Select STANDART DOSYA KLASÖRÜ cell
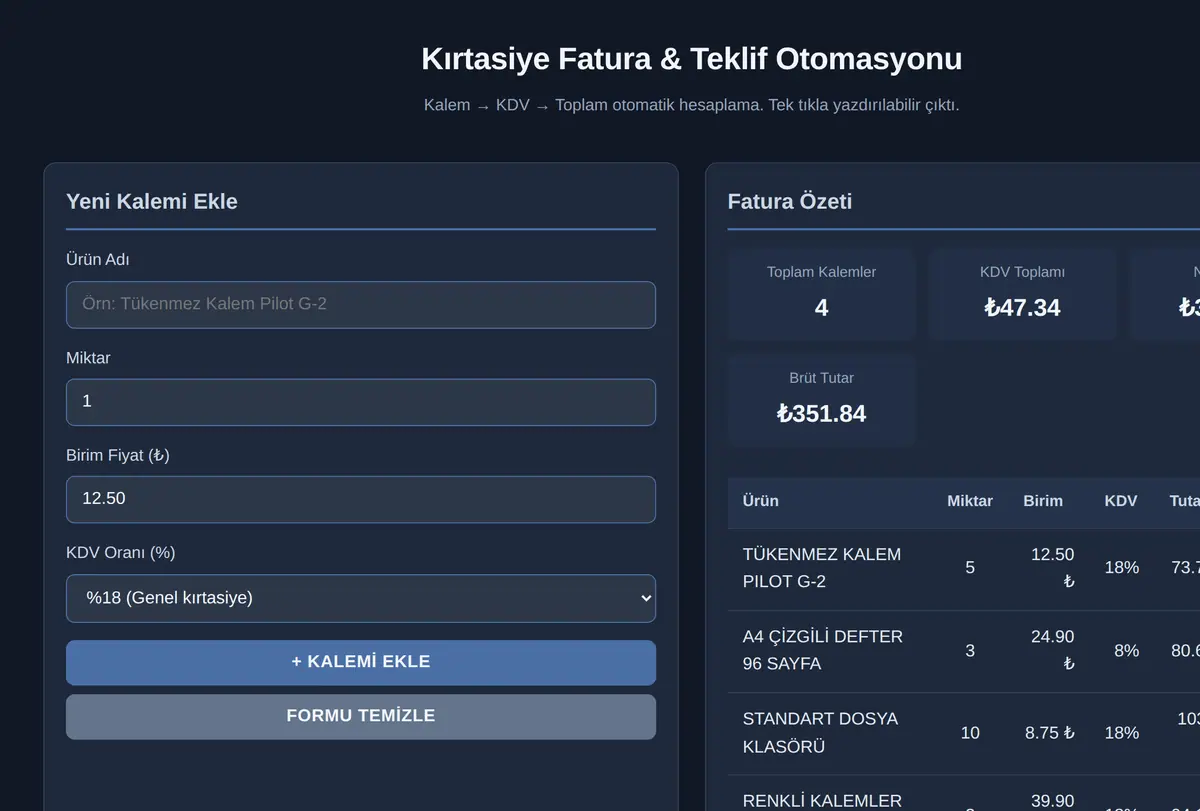 coord(821,733)
